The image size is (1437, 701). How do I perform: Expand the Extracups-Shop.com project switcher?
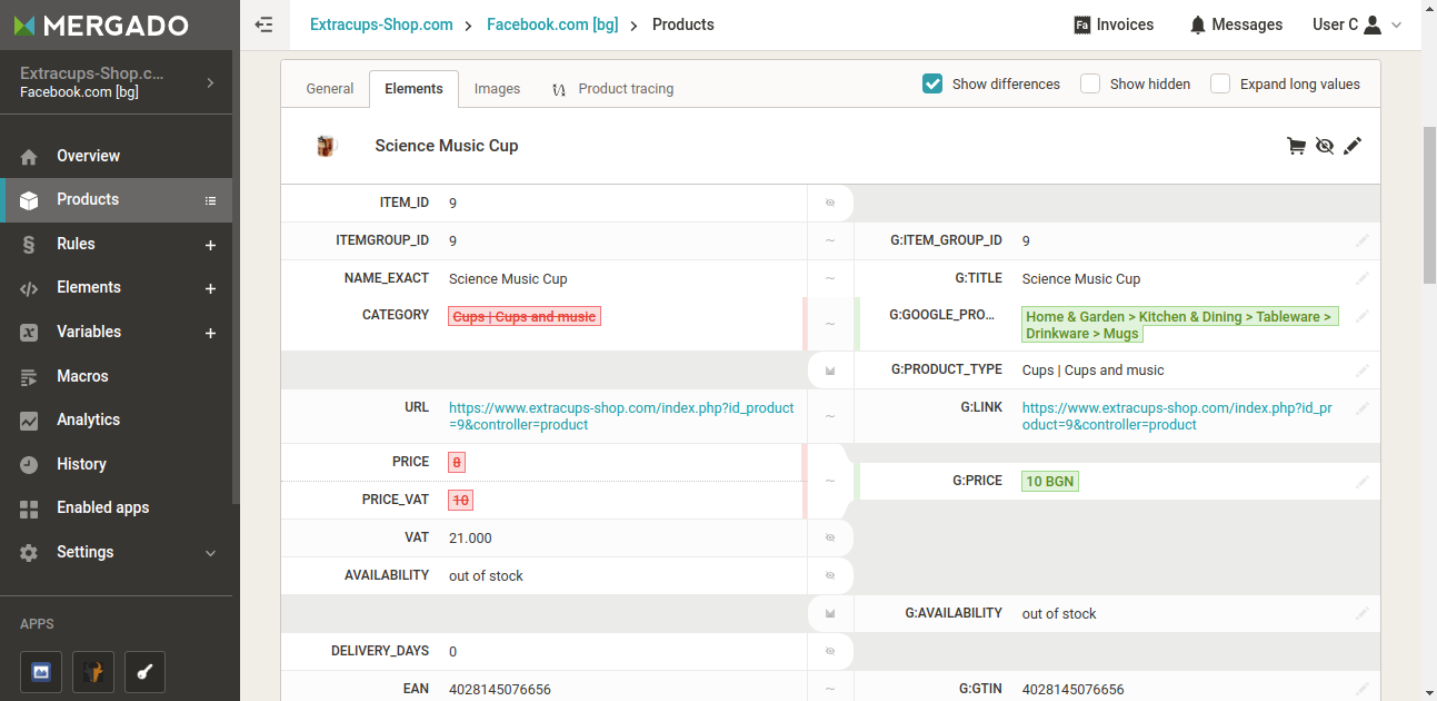[210, 82]
